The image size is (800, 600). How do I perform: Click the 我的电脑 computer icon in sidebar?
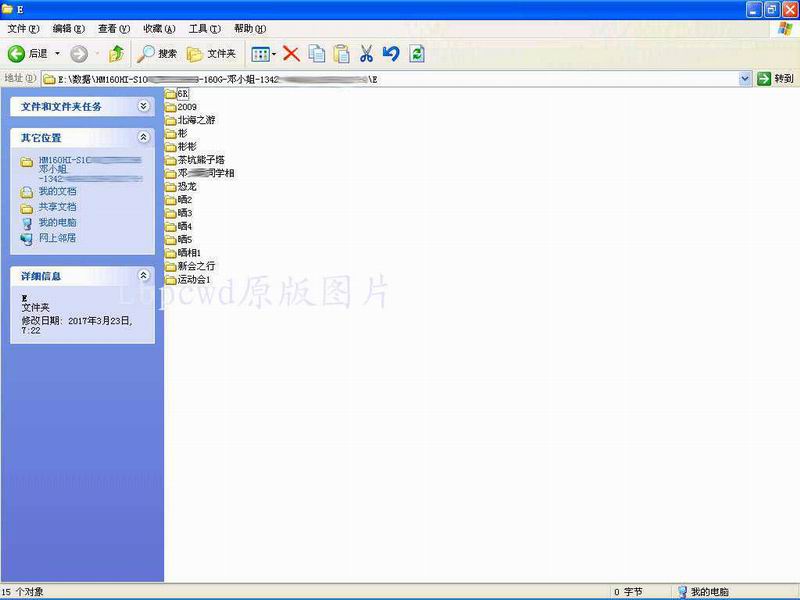click(x=27, y=223)
